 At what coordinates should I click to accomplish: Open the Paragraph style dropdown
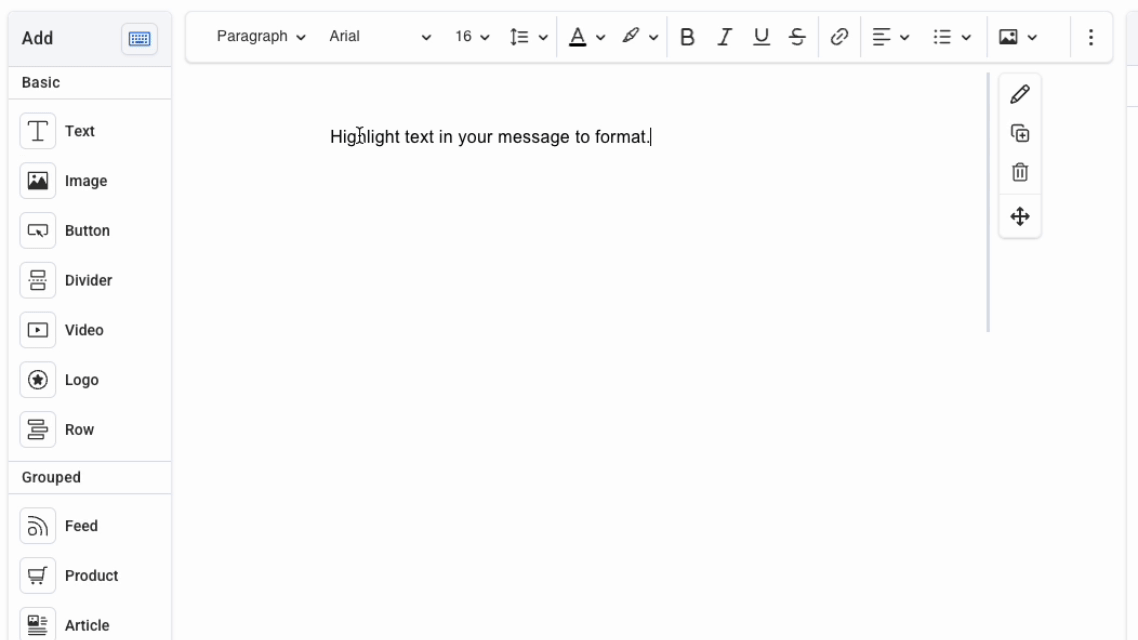(x=261, y=37)
